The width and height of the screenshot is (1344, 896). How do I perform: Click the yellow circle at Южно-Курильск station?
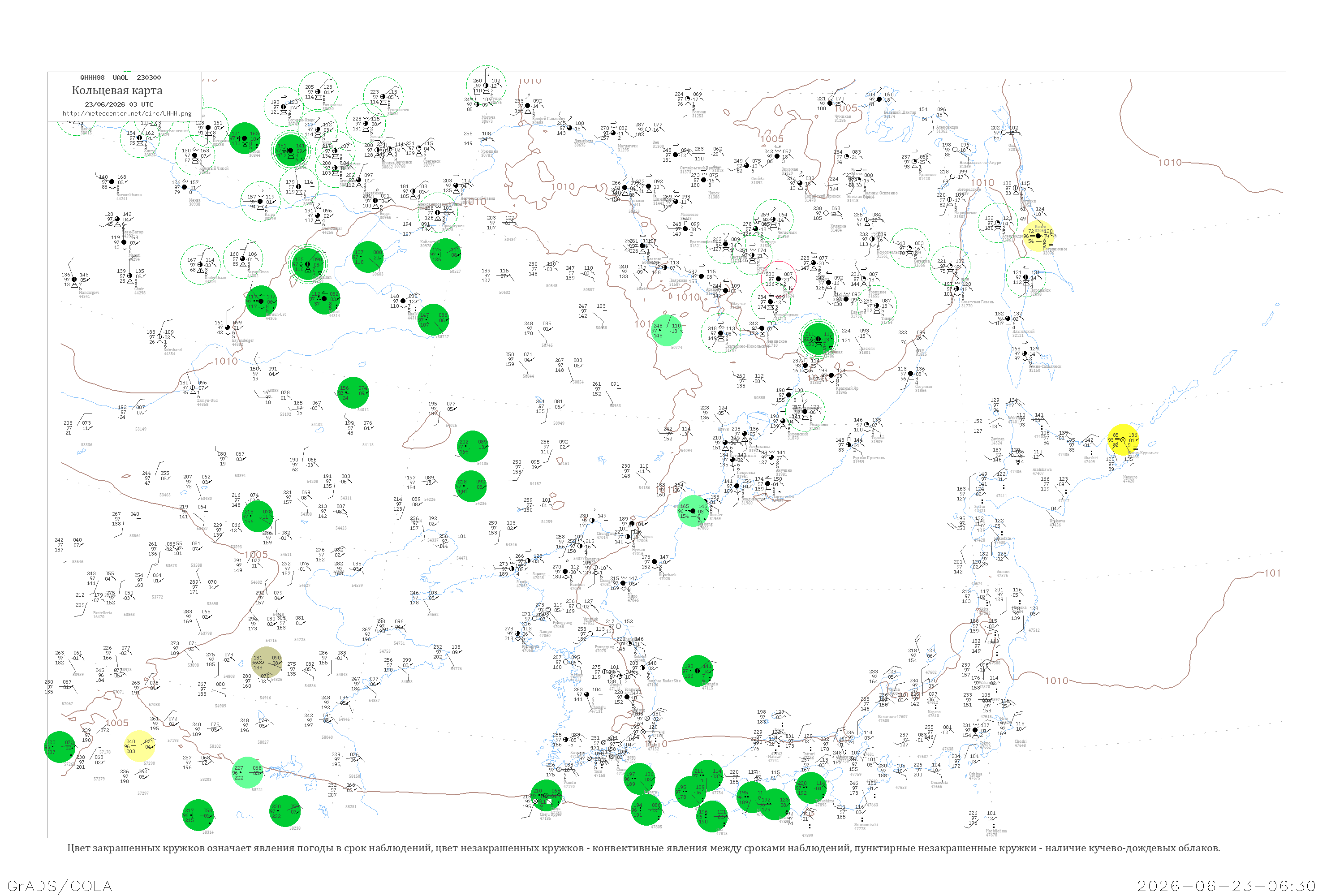(1123, 440)
